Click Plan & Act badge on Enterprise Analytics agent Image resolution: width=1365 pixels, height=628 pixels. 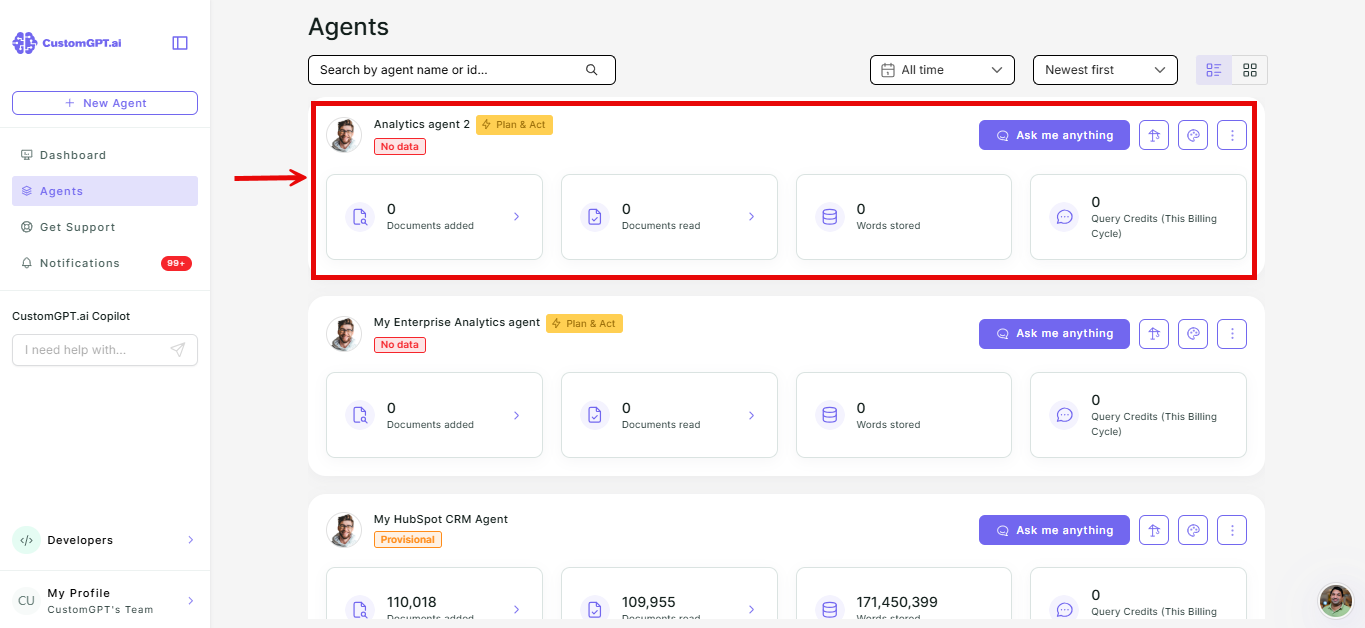pyautogui.click(x=584, y=323)
